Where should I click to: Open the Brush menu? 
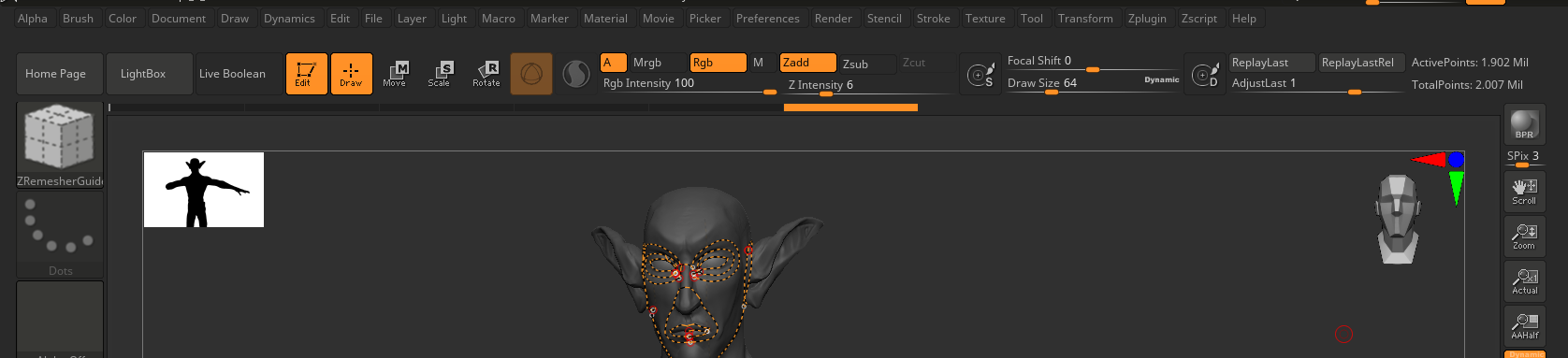(x=78, y=18)
